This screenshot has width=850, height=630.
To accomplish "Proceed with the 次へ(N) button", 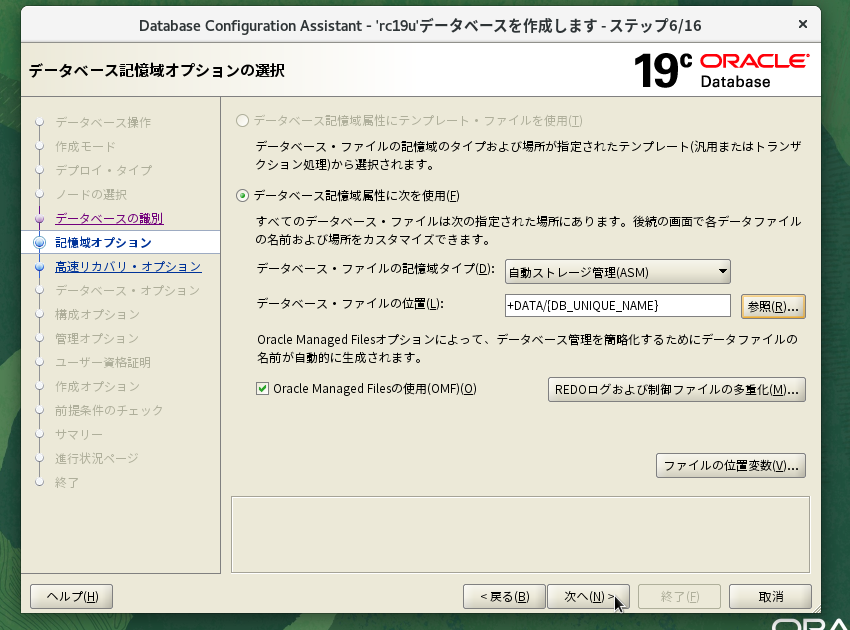I will click(589, 596).
